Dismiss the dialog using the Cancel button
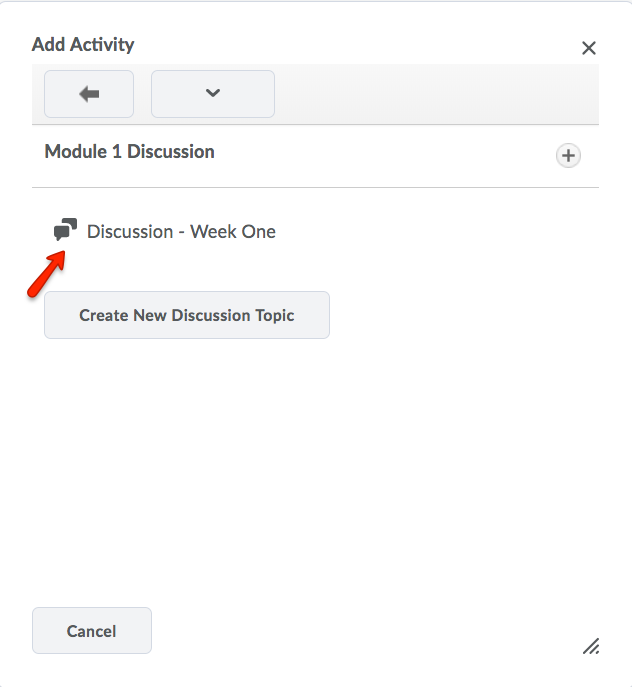The image size is (632, 687). click(92, 631)
